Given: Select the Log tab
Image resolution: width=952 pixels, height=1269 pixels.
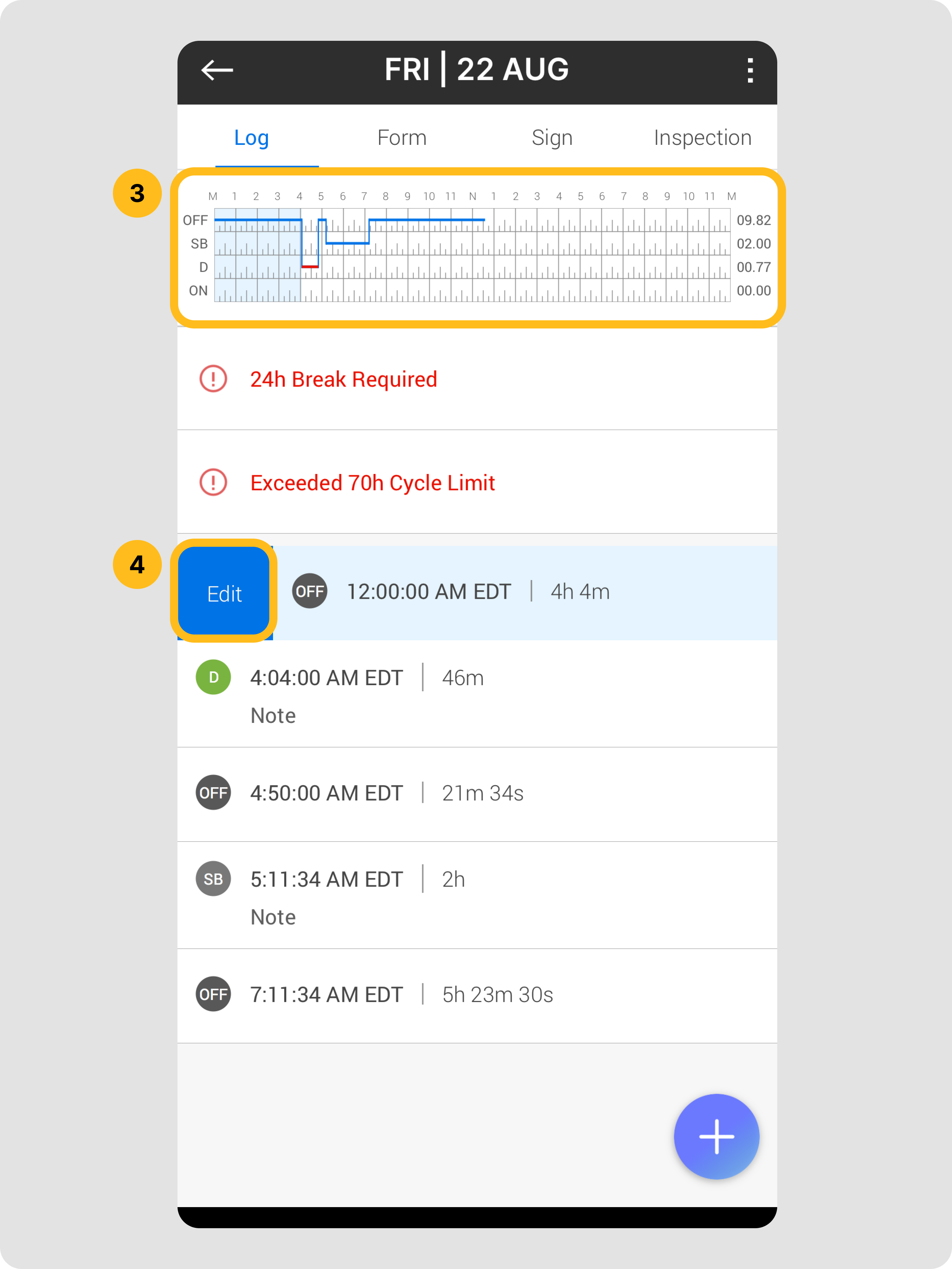Looking at the screenshot, I should click(x=251, y=138).
